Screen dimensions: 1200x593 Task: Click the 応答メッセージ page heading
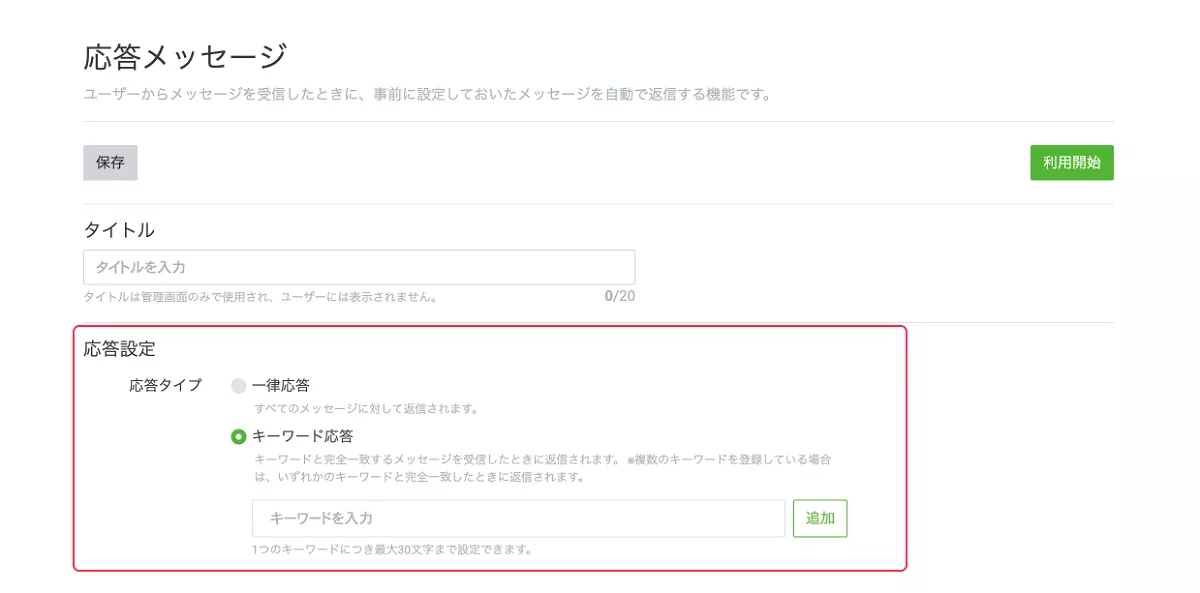pos(185,56)
